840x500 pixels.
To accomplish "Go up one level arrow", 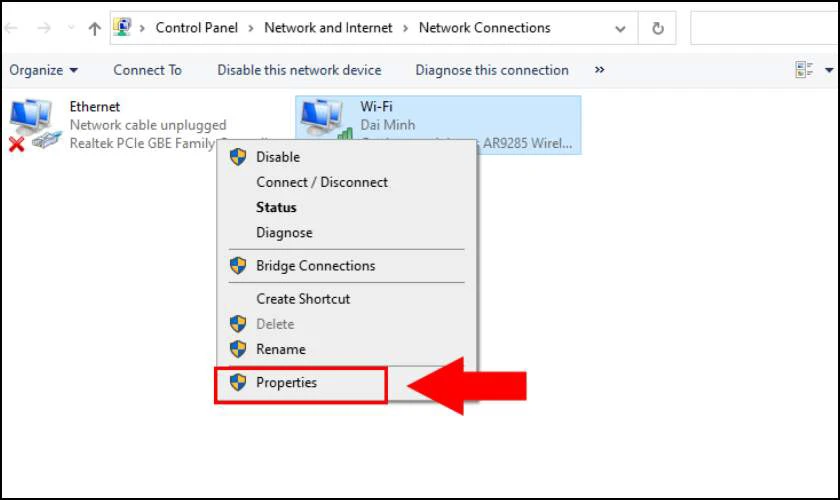I will coord(95,28).
